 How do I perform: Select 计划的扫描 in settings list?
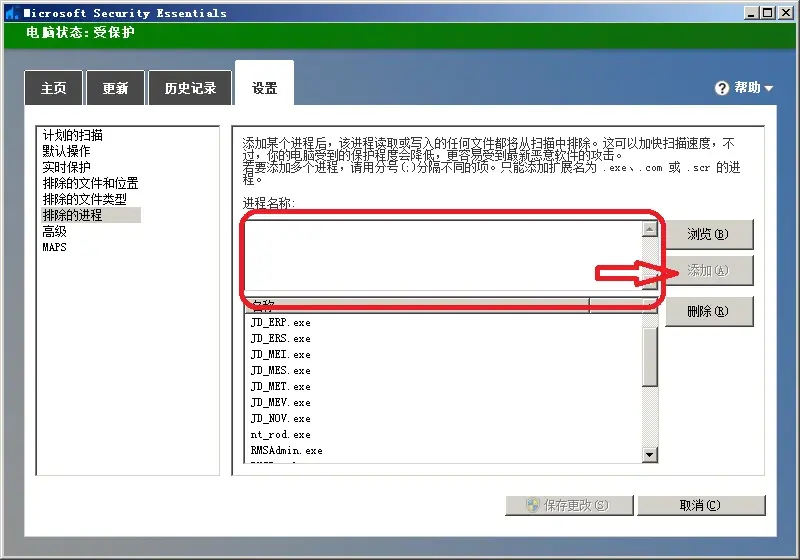coord(72,135)
